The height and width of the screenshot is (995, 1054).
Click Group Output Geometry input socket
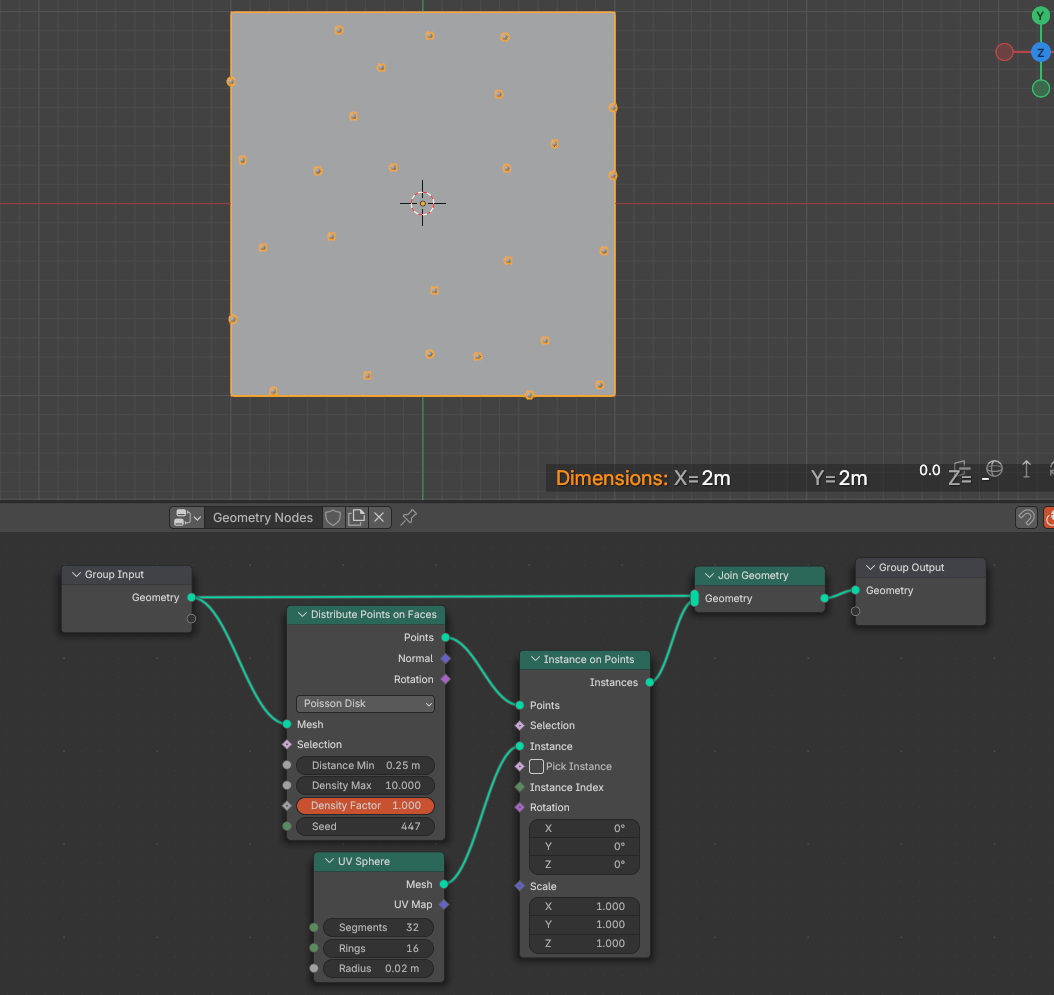(855, 590)
